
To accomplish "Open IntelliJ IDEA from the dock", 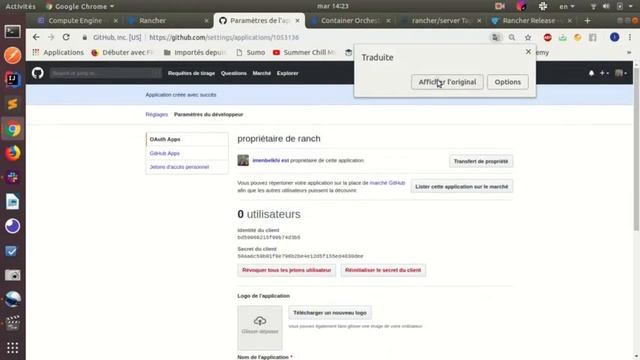I will pos(12,79).
